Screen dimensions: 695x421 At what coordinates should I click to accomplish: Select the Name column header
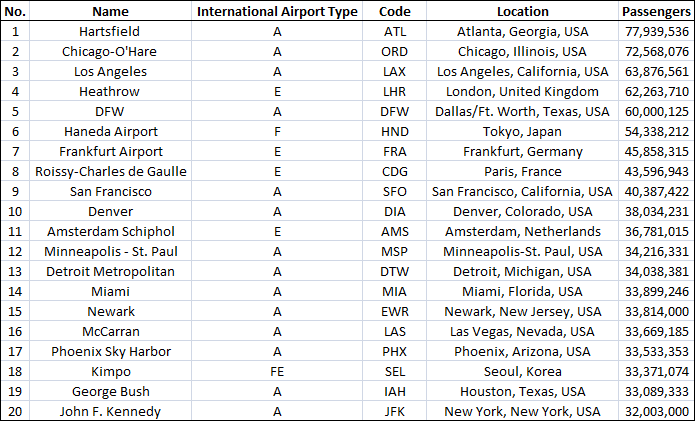click(x=110, y=11)
